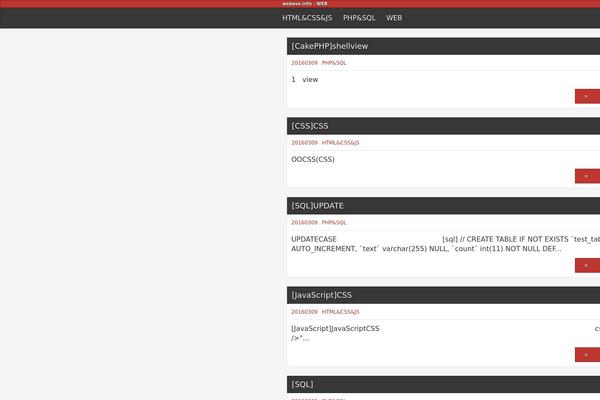This screenshot has width=600, height=400.
Task: Click the red read-more arrow under [JavaScript]CSS
Action: click(x=587, y=355)
